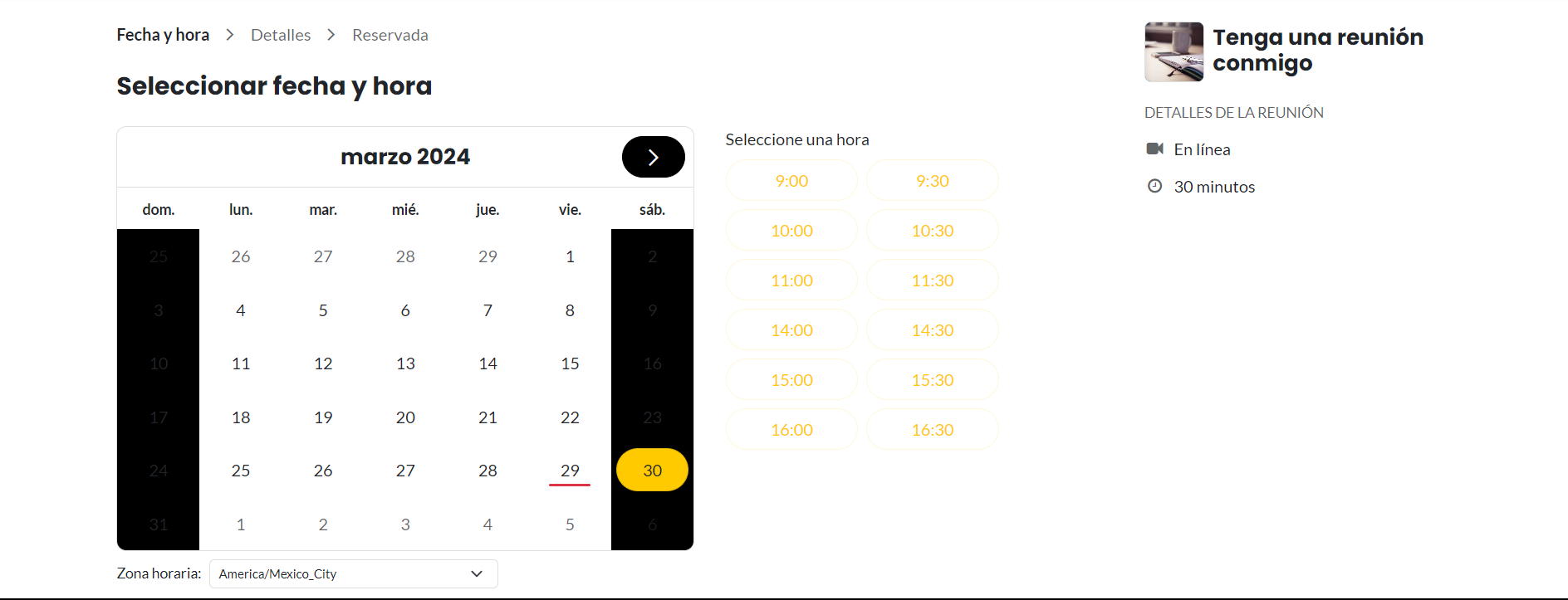Pick the 16:30 time slot
Viewport: 1568px width, 600px height.
(932, 430)
